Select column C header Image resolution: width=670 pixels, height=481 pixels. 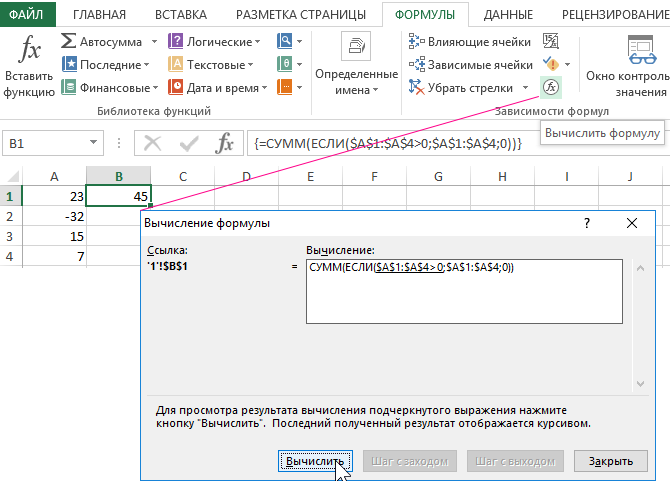pos(182,176)
